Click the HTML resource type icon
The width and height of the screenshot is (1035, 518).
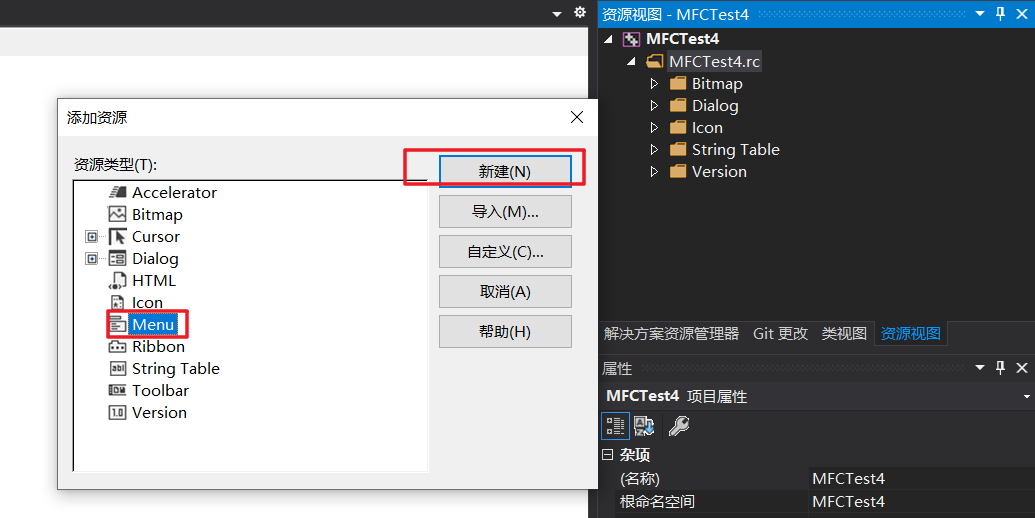pos(117,280)
